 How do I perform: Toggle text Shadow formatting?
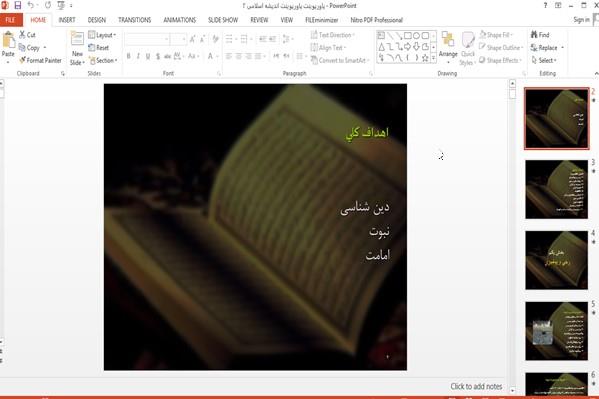click(158, 56)
